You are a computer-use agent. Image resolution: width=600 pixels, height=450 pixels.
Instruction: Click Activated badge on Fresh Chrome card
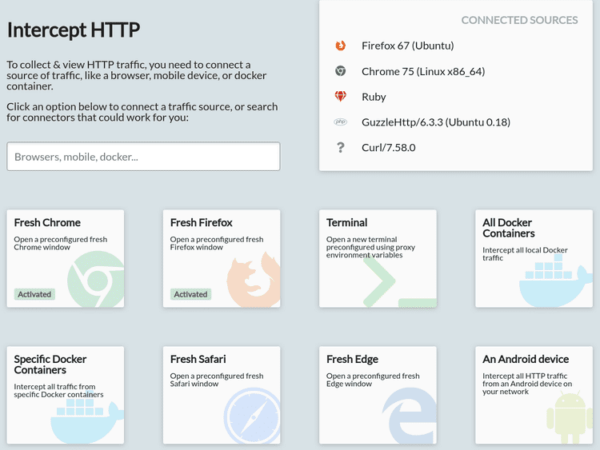pos(35,294)
